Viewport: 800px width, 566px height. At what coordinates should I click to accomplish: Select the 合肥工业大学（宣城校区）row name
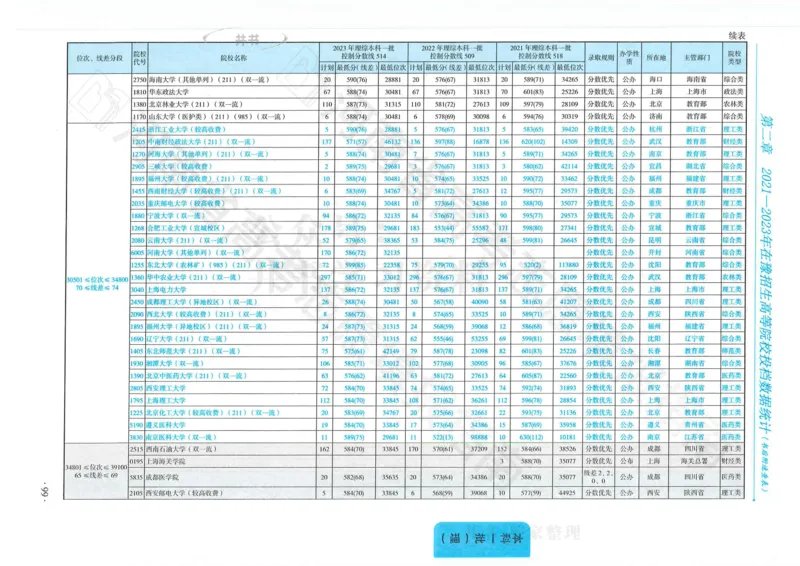[x=187, y=228]
